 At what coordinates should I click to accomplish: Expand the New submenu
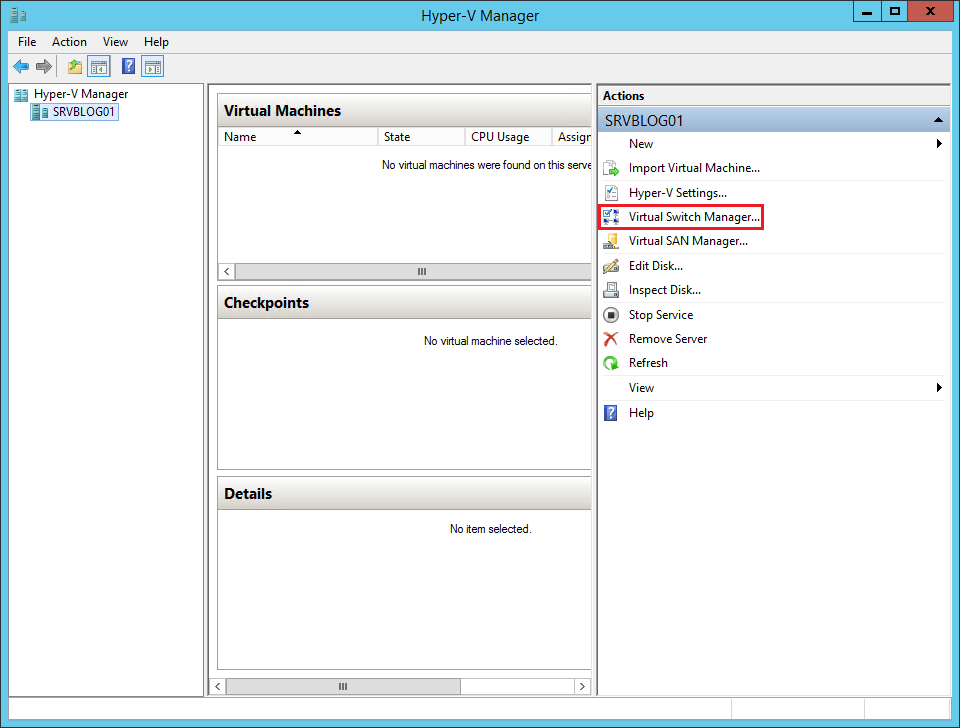pos(938,143)
